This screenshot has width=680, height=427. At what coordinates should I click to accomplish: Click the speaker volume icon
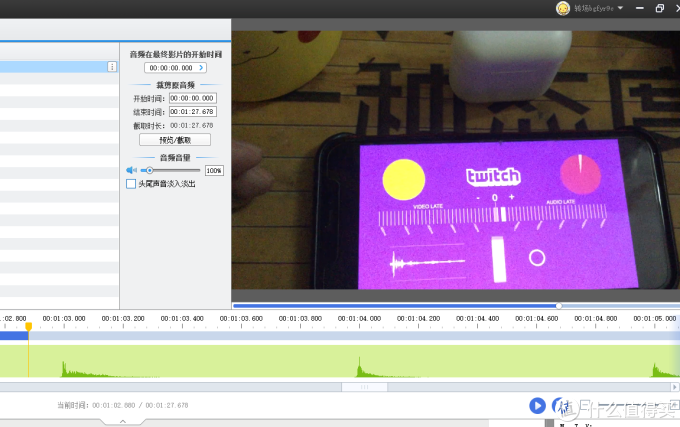pyautogui.click(x=131, y=170)
